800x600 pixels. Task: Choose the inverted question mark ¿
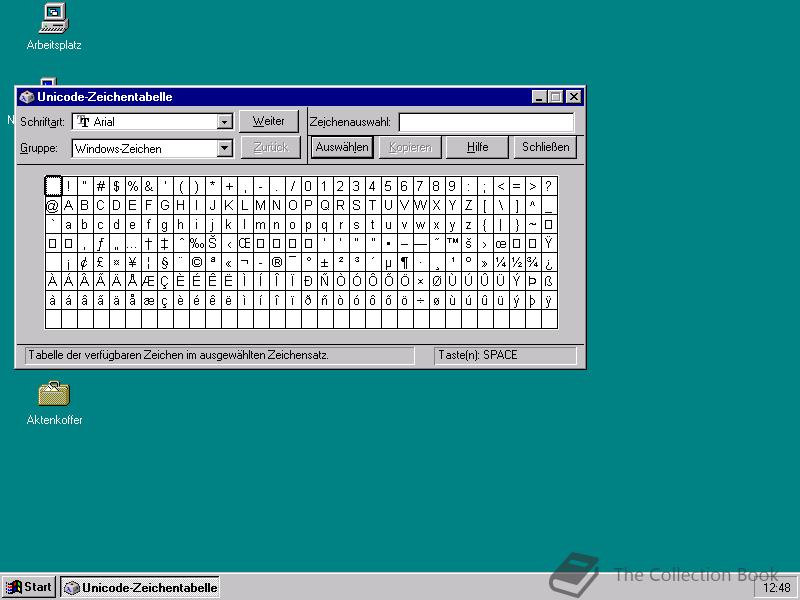548,263
